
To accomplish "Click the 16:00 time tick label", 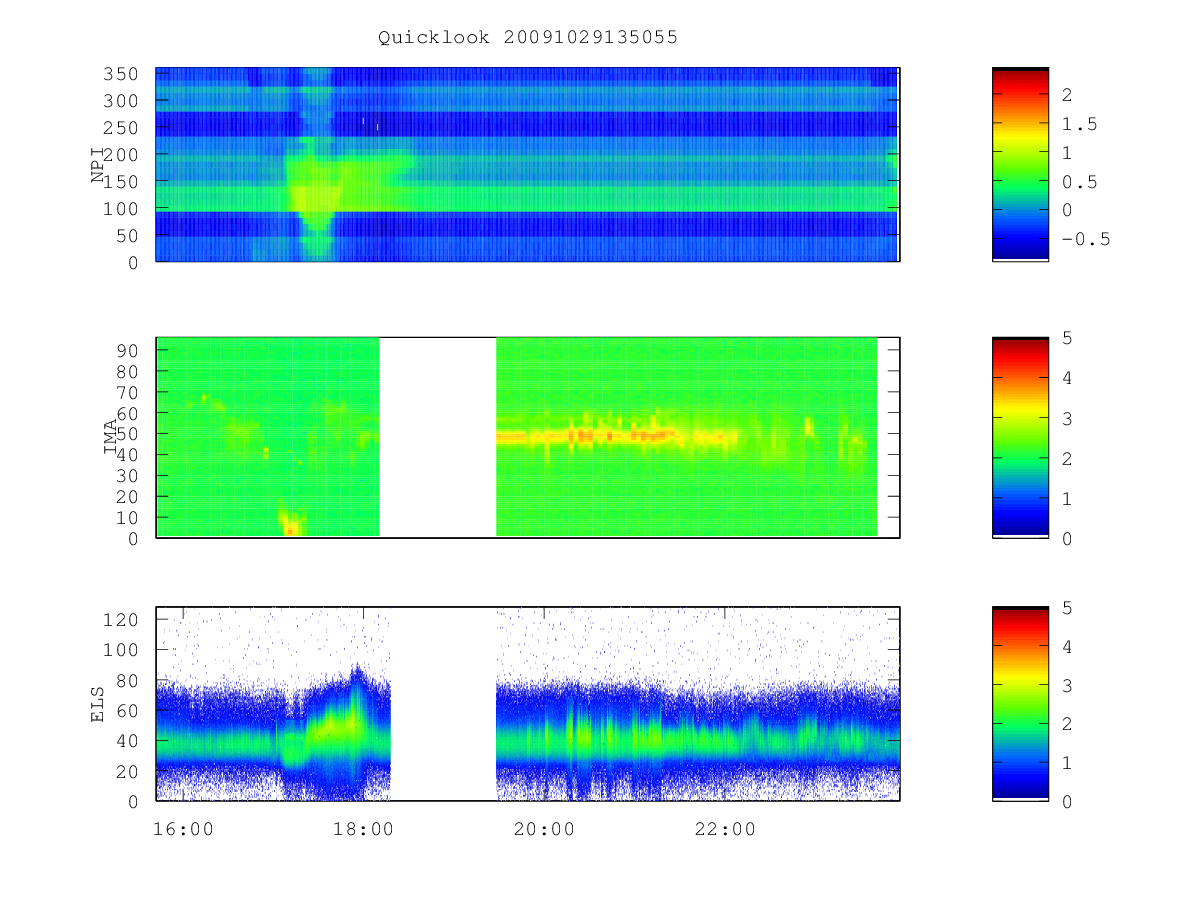I will click(x=183, y=829).
